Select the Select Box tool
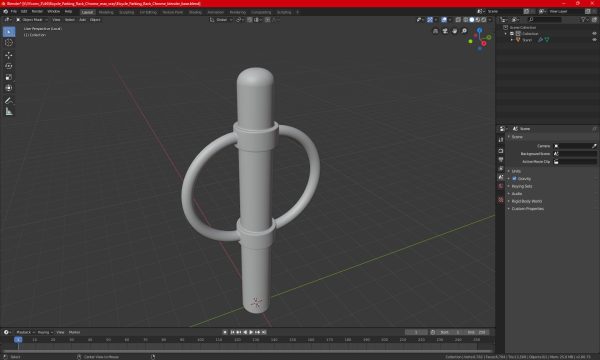The width and height of the screenshot is (600, 360). pos(9,32)
